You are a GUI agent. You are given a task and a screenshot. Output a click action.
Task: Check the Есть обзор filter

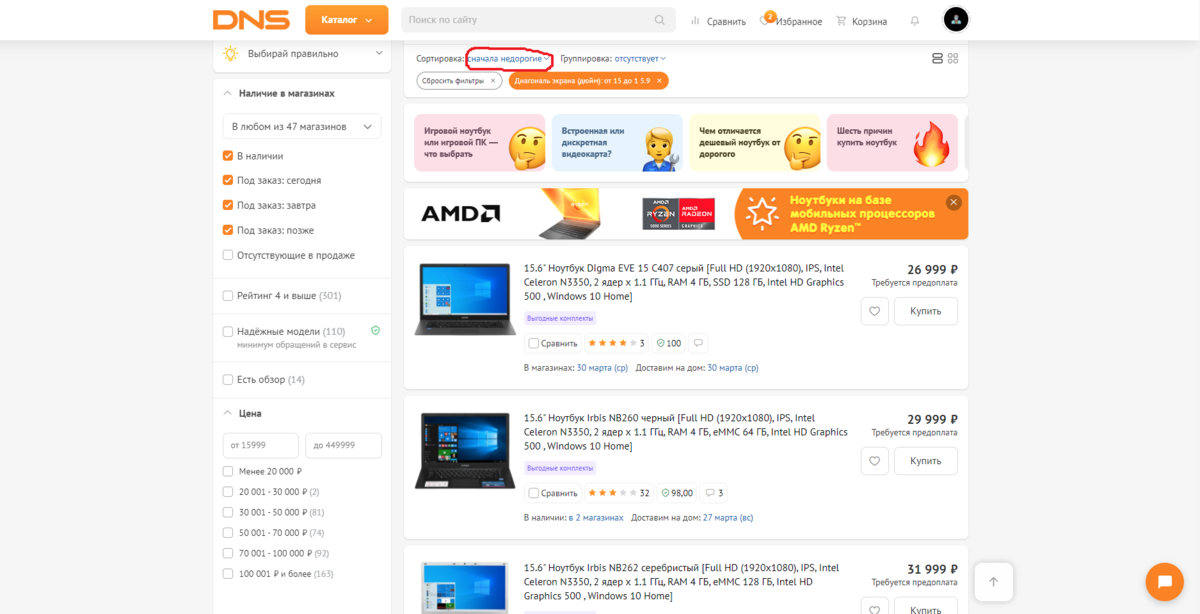coord(228,380)
